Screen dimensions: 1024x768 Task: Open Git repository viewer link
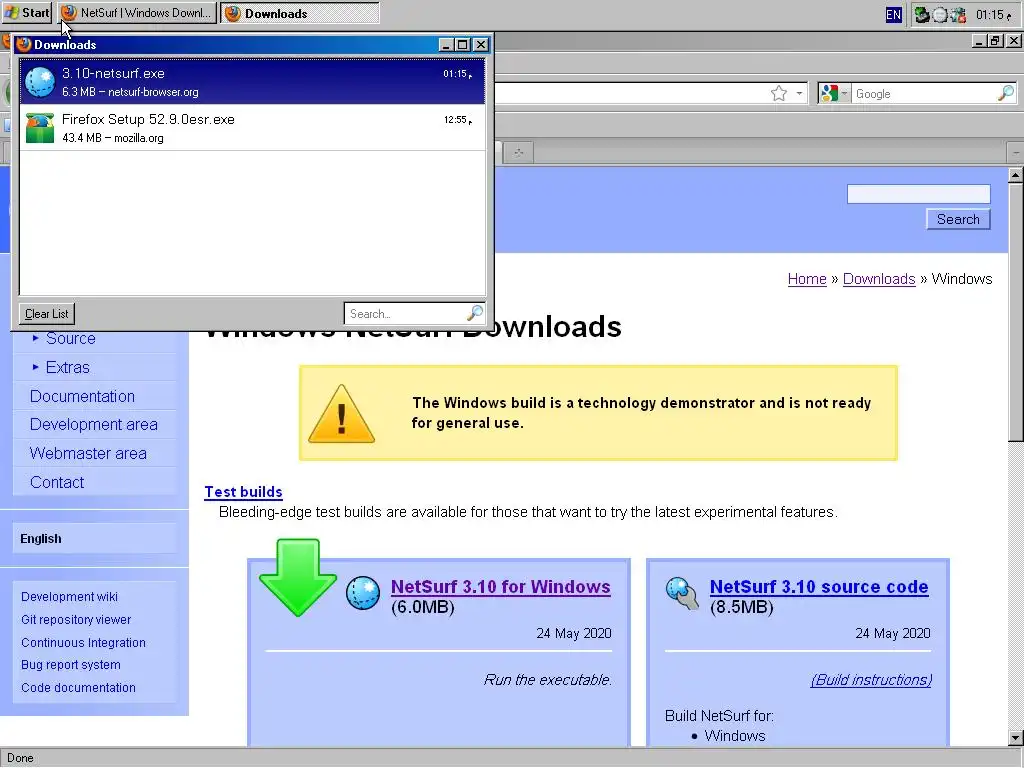76,620
